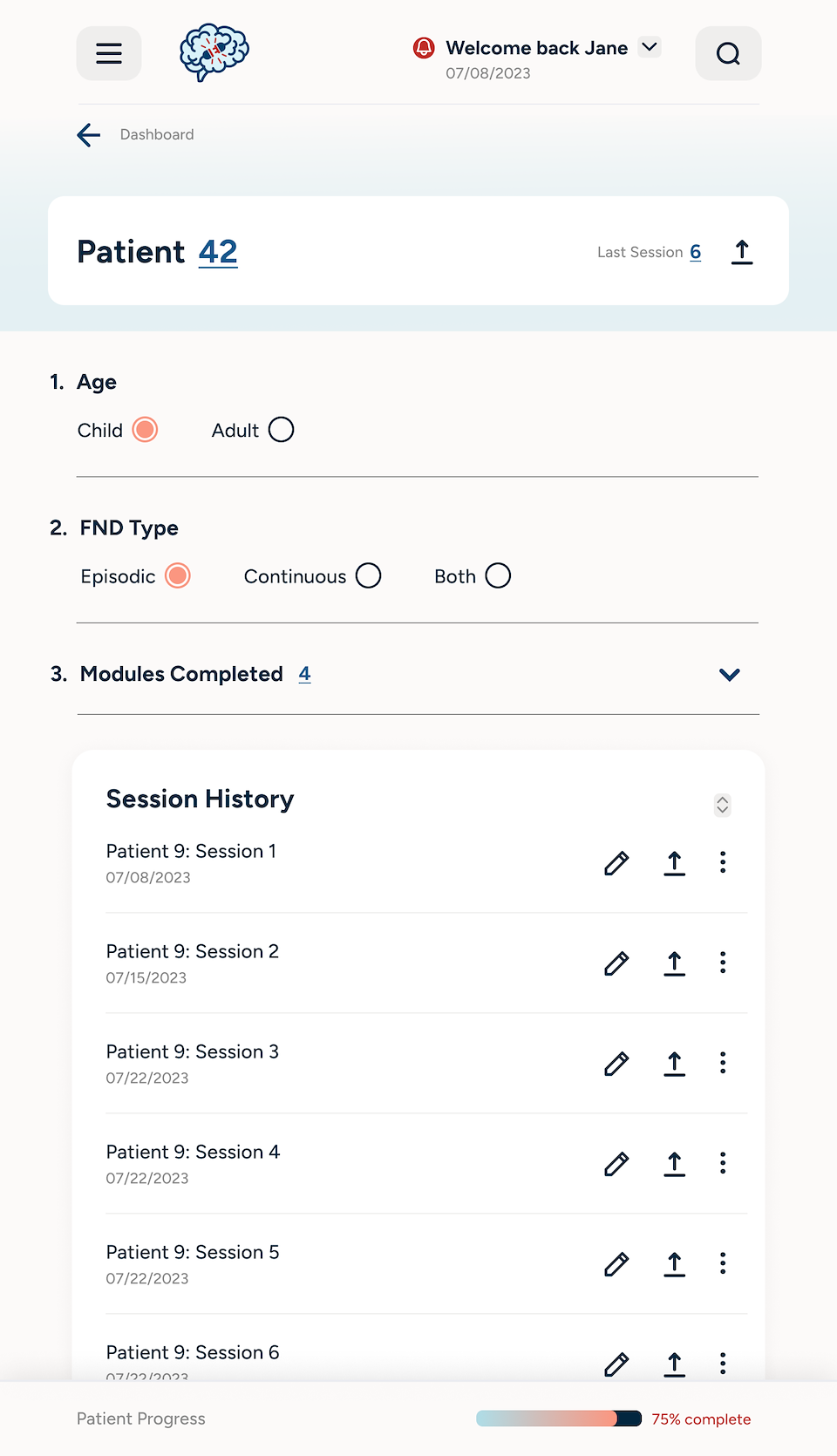This screenshot has height=1456, width=837.
Task: Choose the Both FND type option
Action: tap(498, 576)
